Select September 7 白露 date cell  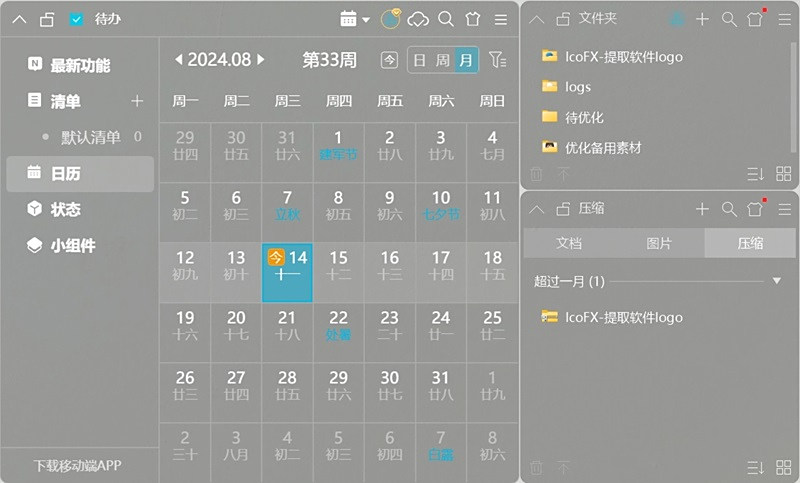[441, 452]
